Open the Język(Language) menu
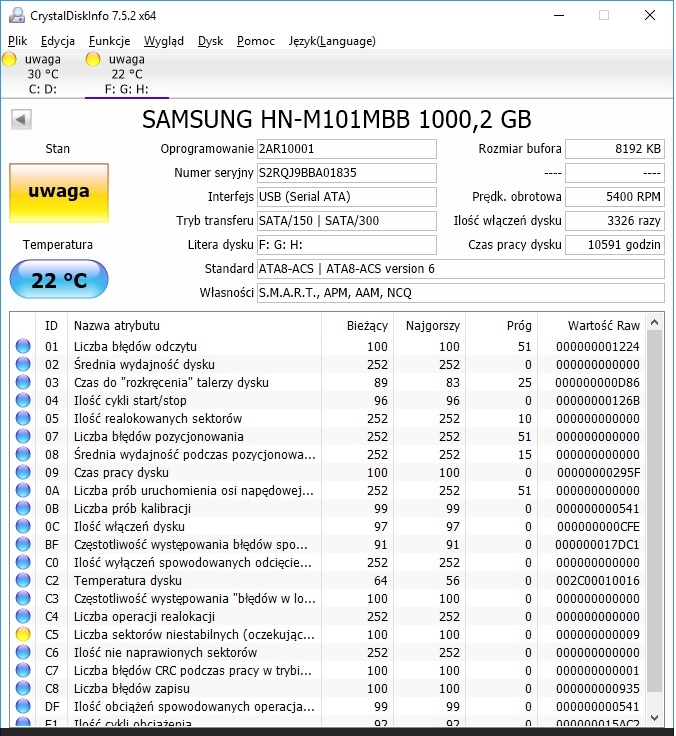Viewport: 676px width, 736px height. click(332, 41)
